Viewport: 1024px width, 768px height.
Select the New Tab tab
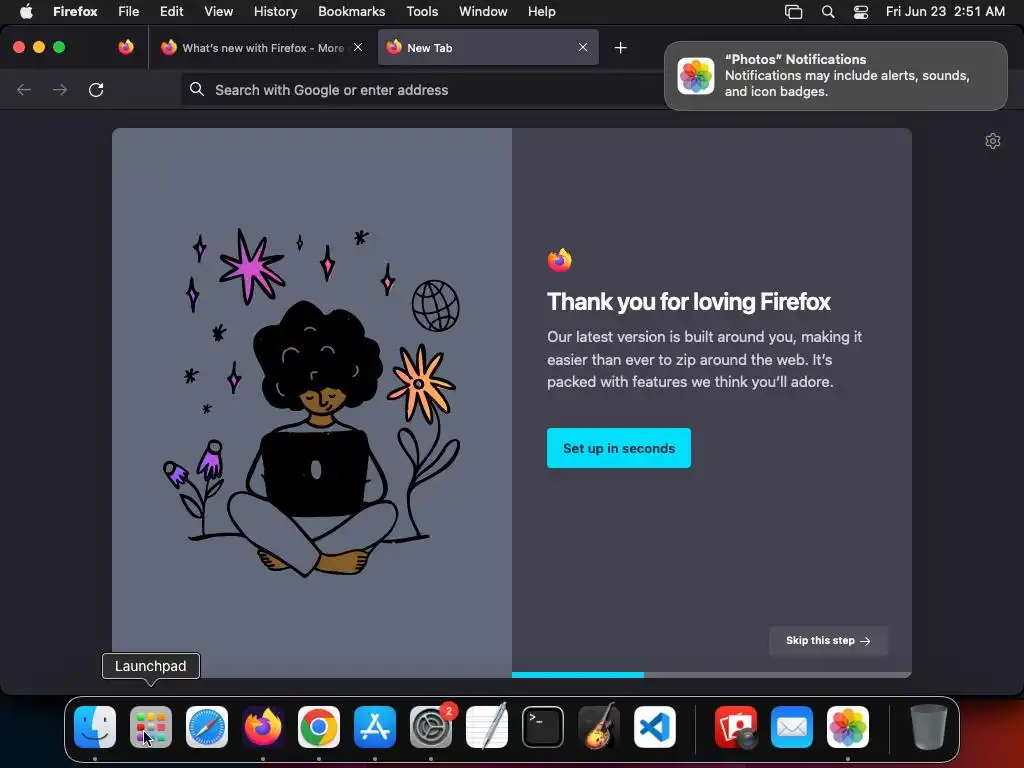click(x=487, y=47)
